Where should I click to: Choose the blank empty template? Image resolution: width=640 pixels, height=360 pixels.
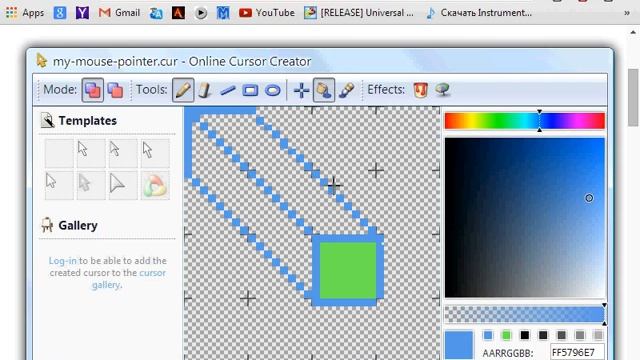click(x=59, y=153)
